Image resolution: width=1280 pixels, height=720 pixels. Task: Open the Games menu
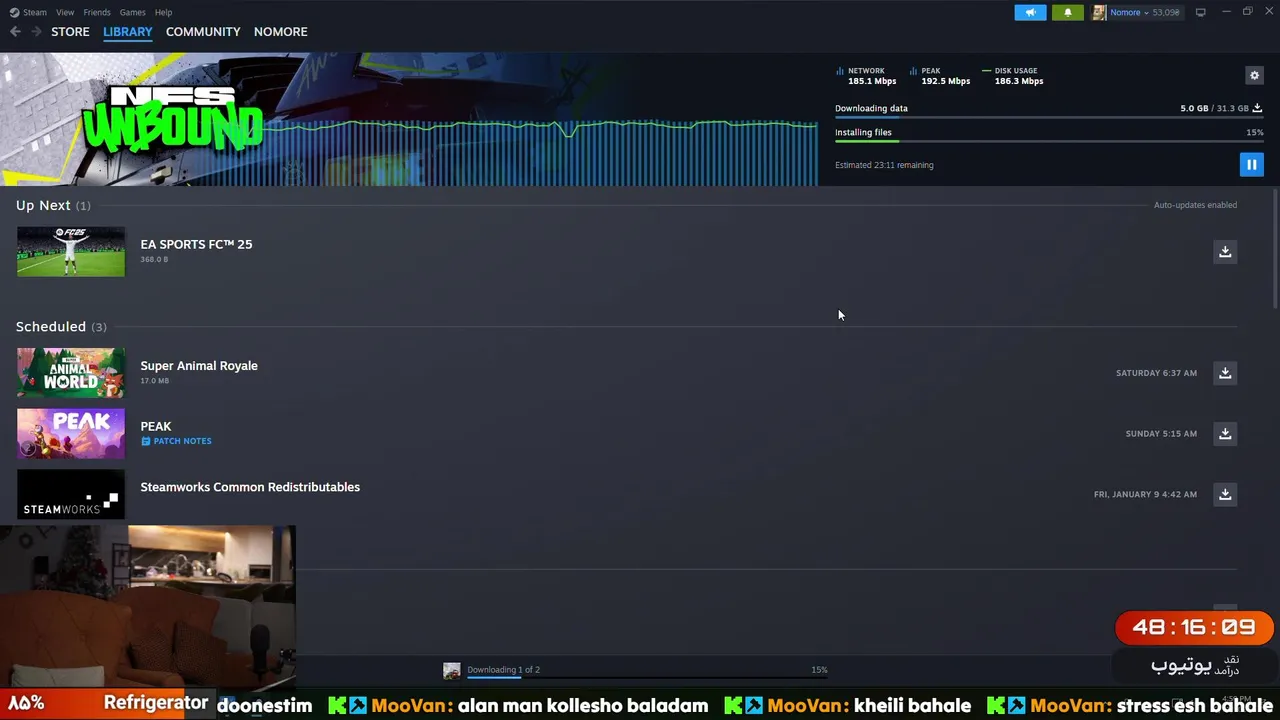132,12
